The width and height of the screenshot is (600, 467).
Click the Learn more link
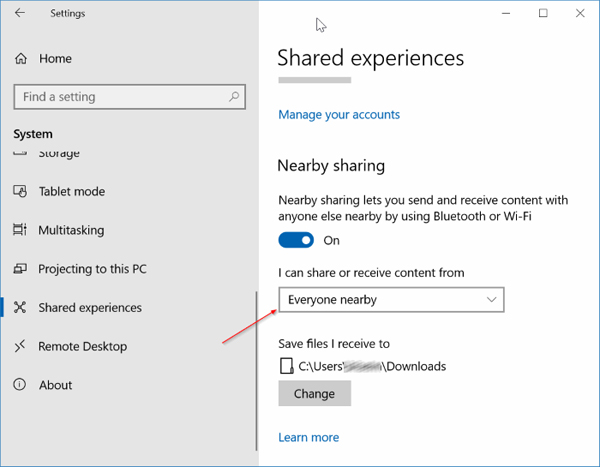coord(308,437)
